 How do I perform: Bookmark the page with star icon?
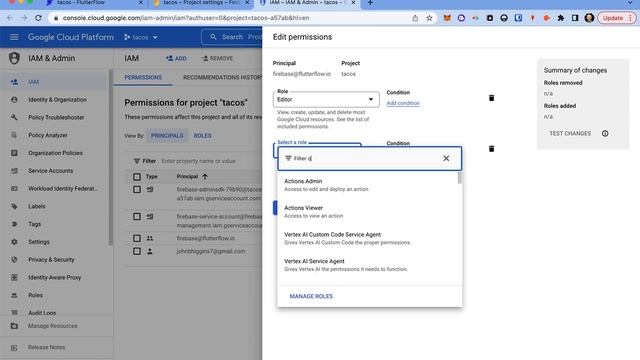[429, 18]
